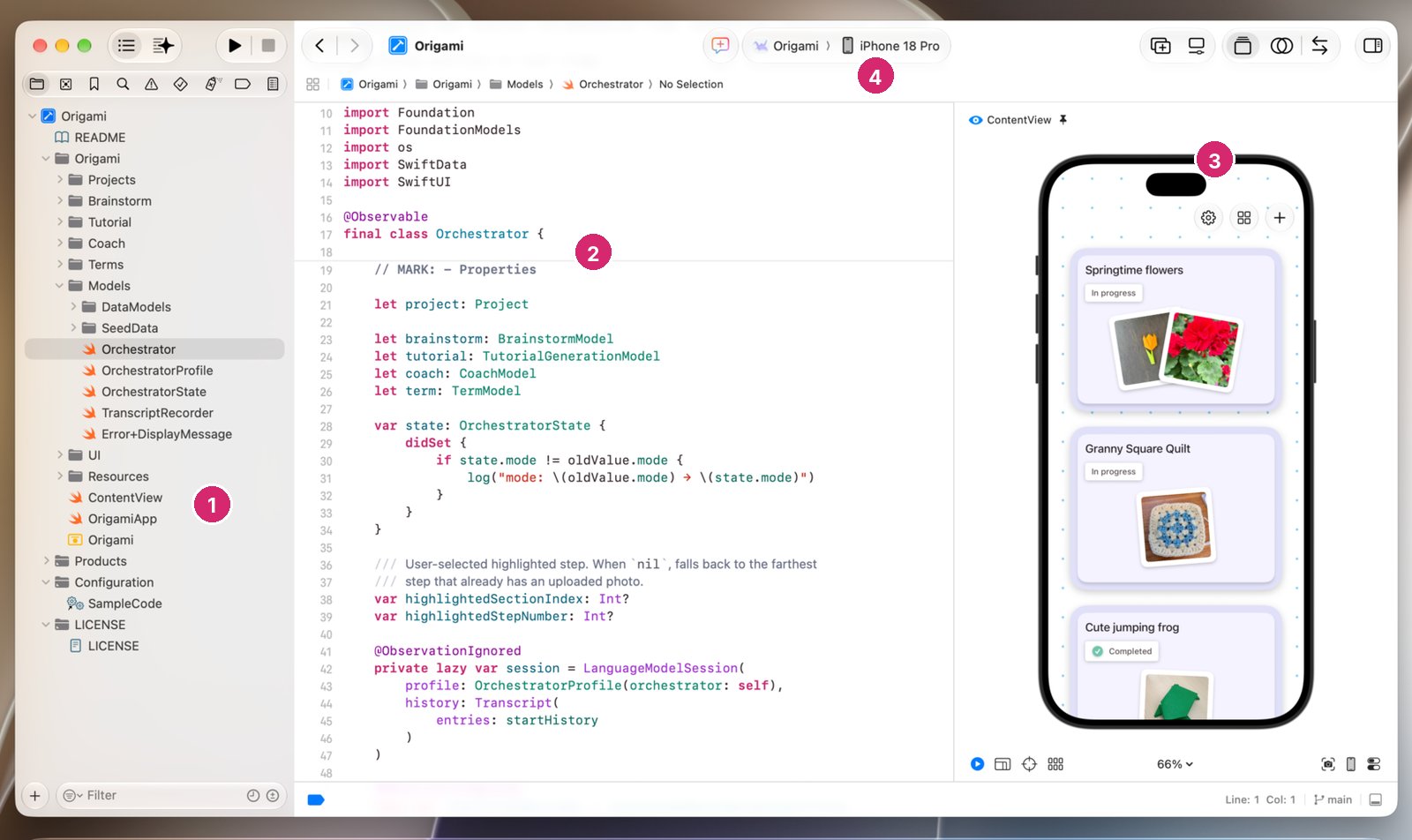Screen dimensions: 1412x840
Task: Collapse the Configuration folder
Action: click(47, 581)
